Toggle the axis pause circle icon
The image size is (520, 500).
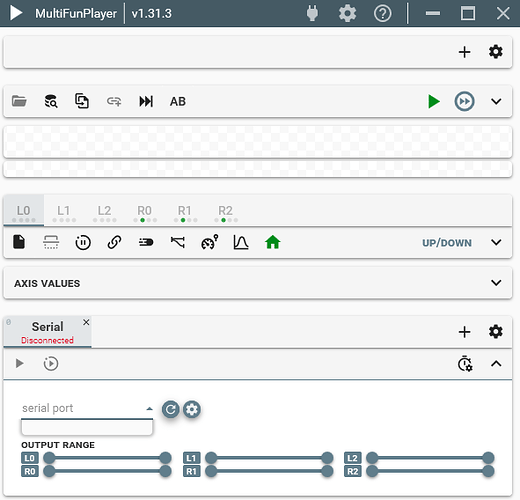pyautogui.click(x=83, y=242)
